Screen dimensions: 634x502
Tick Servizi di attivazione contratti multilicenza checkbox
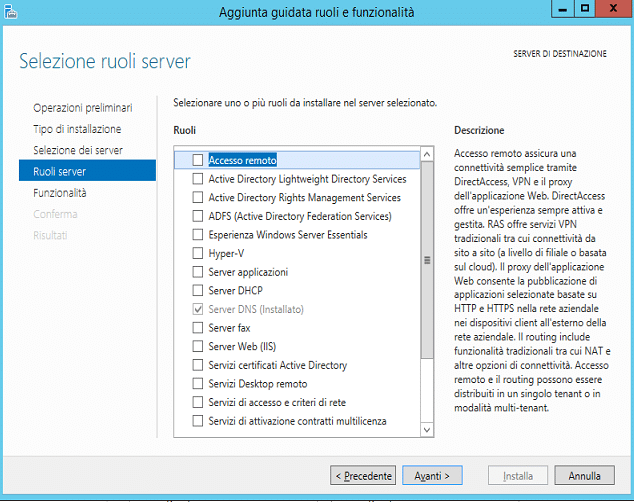(198, 421)
